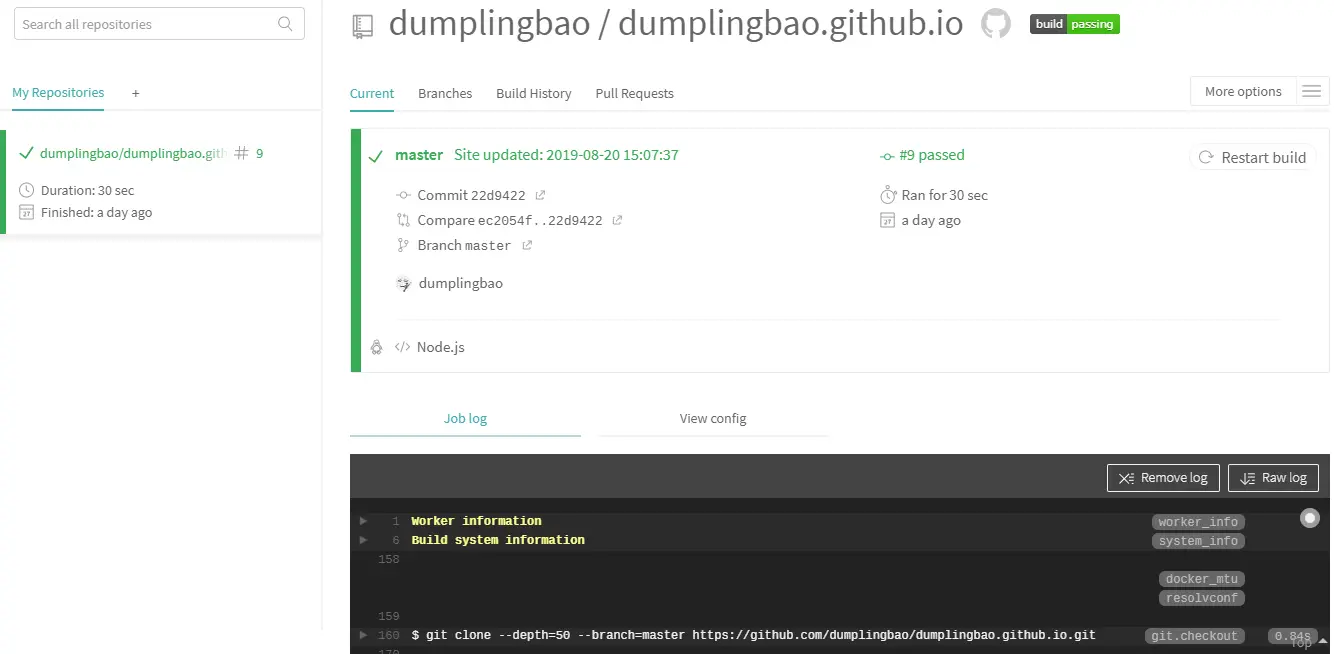Select the View config tab

pyautogui.click(x=713, y=418)
